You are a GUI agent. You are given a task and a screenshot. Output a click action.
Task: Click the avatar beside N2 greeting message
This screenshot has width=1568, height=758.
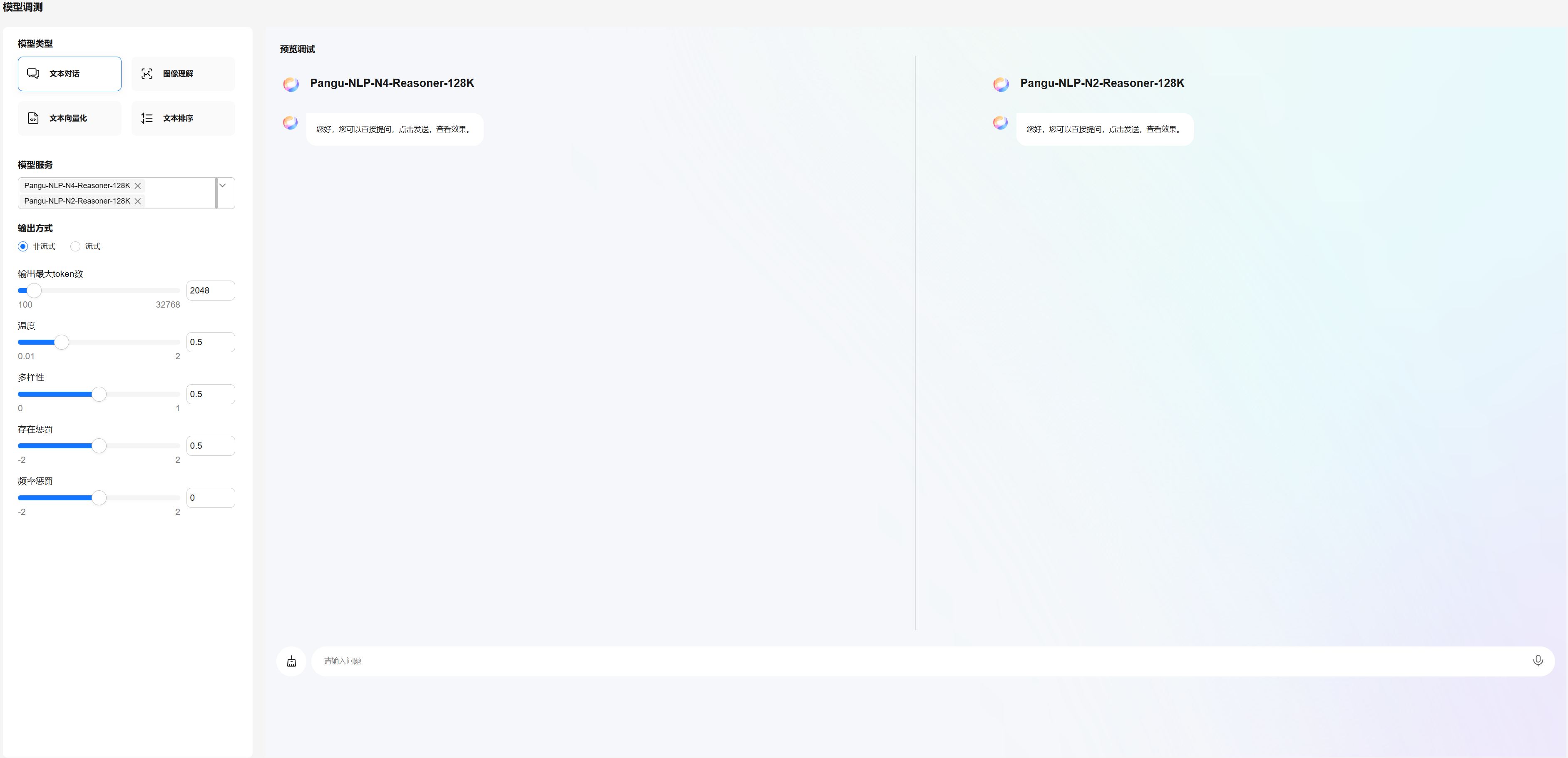pos(1001,122)
